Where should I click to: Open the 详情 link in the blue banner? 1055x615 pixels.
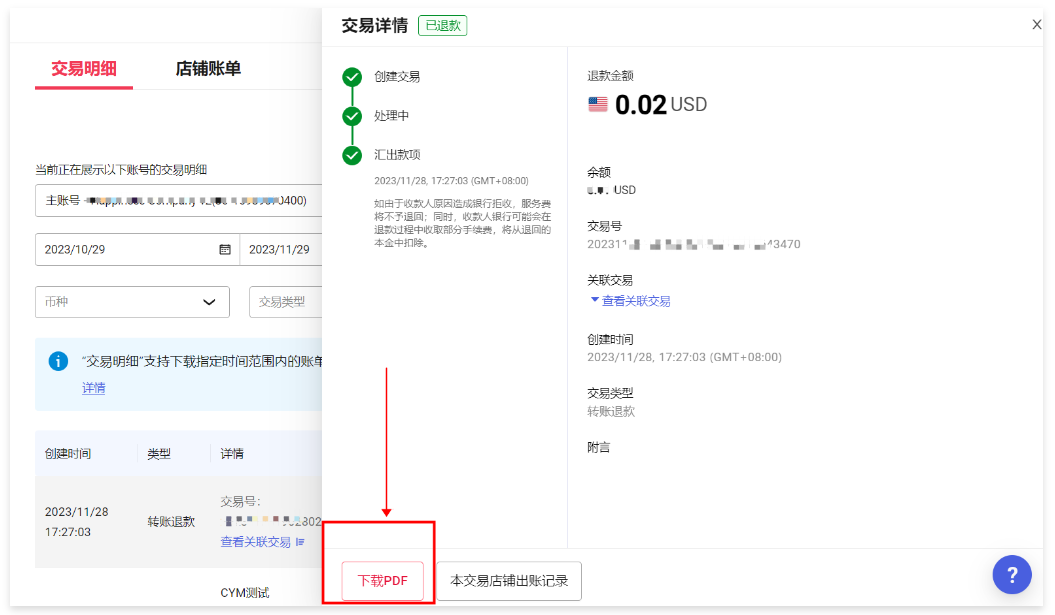point(93,388)
